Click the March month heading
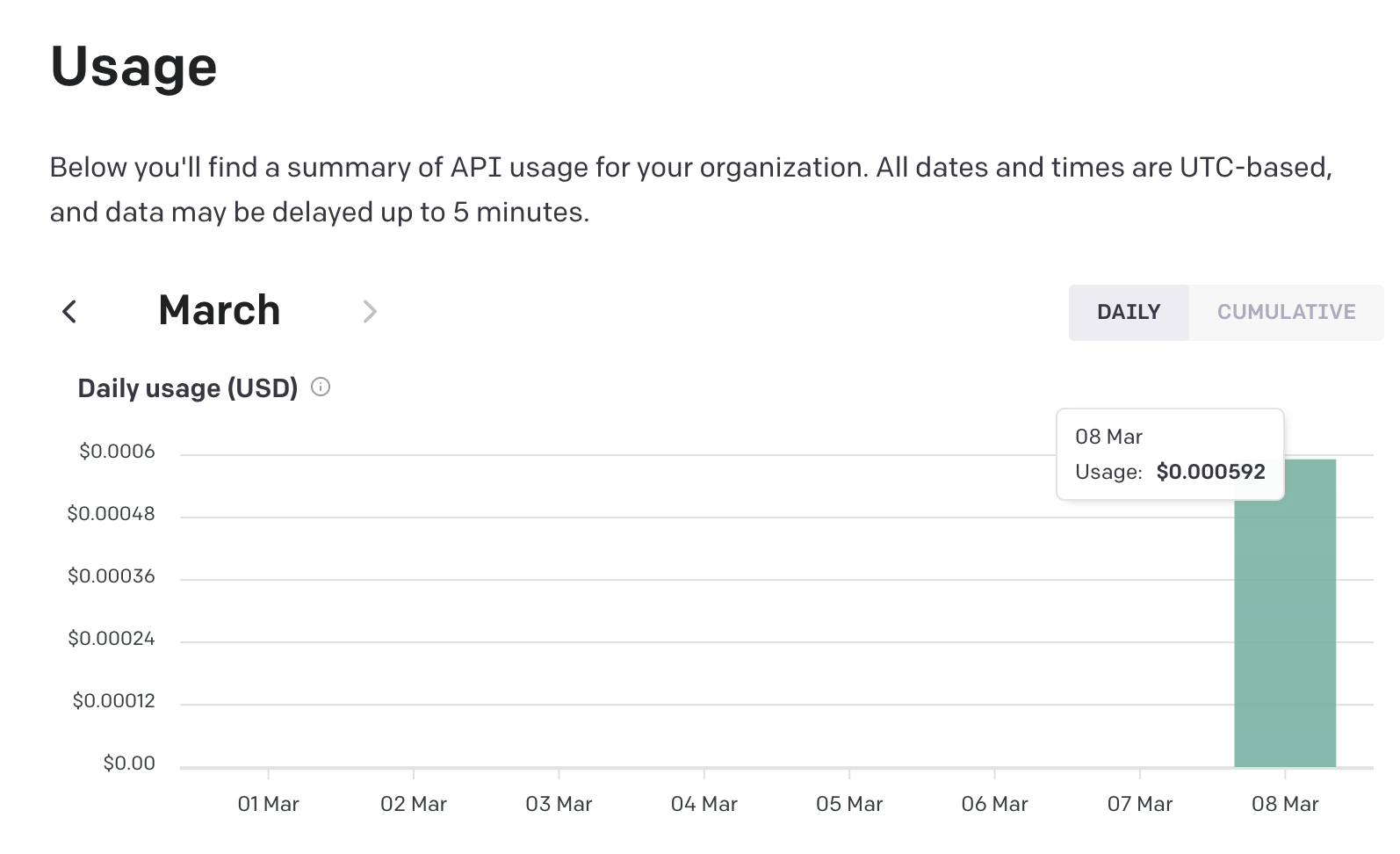 pyautogui.click(x=220, y=311)
